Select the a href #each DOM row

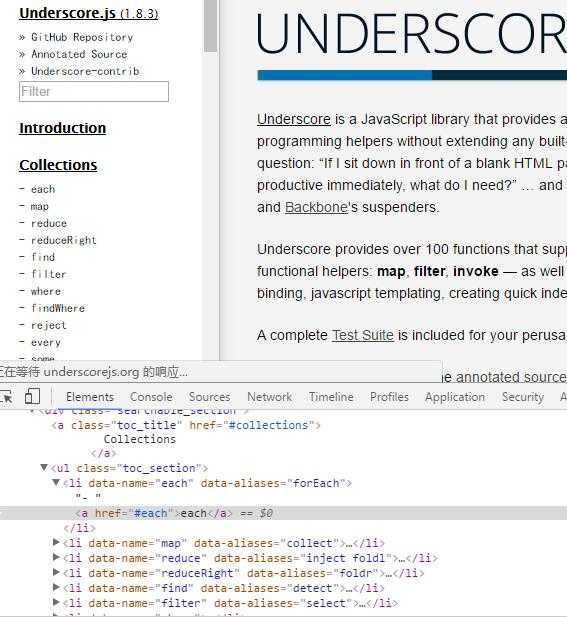coord(283,513)
